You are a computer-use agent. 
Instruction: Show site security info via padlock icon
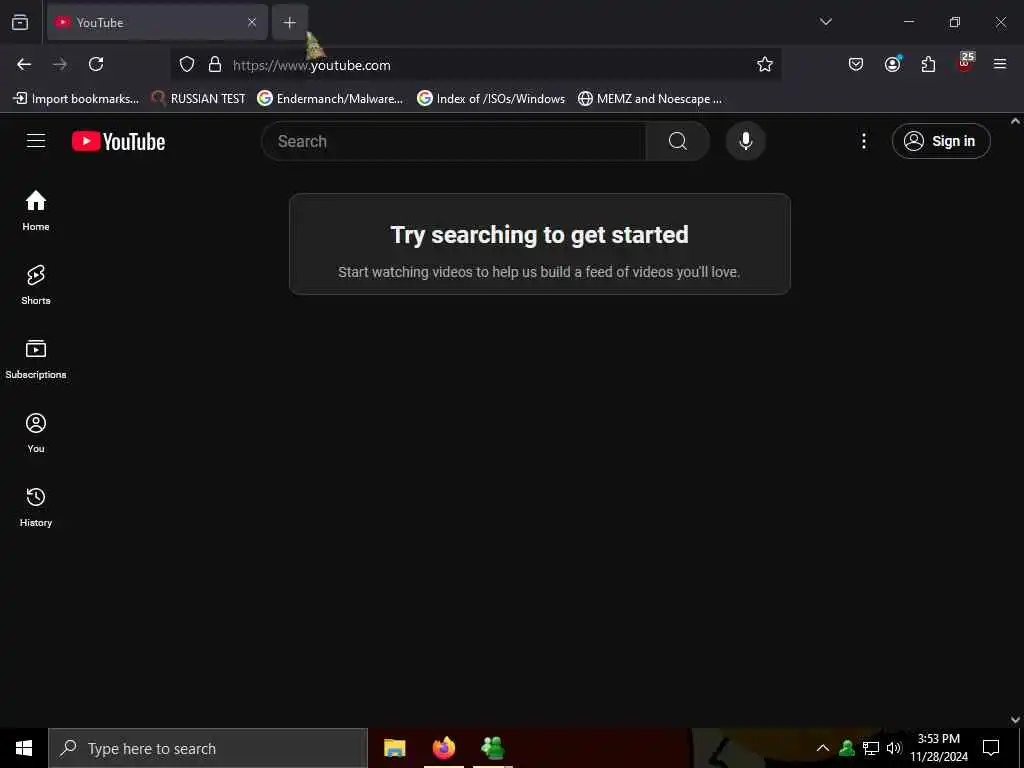point(215,65)
